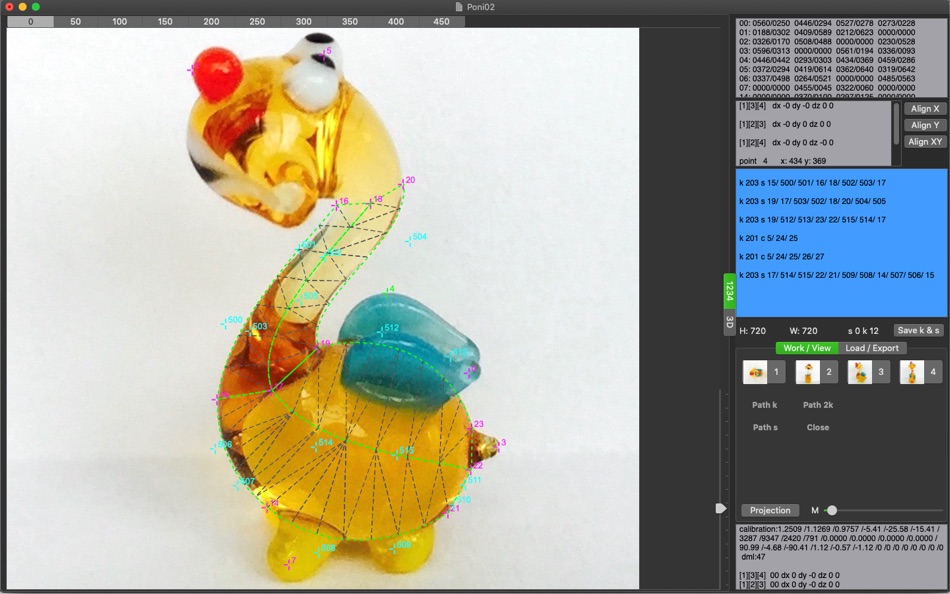Click the vertical zoom slider handle beside canvas
This screenshot has width=950, height=594.
coord(720,509)
